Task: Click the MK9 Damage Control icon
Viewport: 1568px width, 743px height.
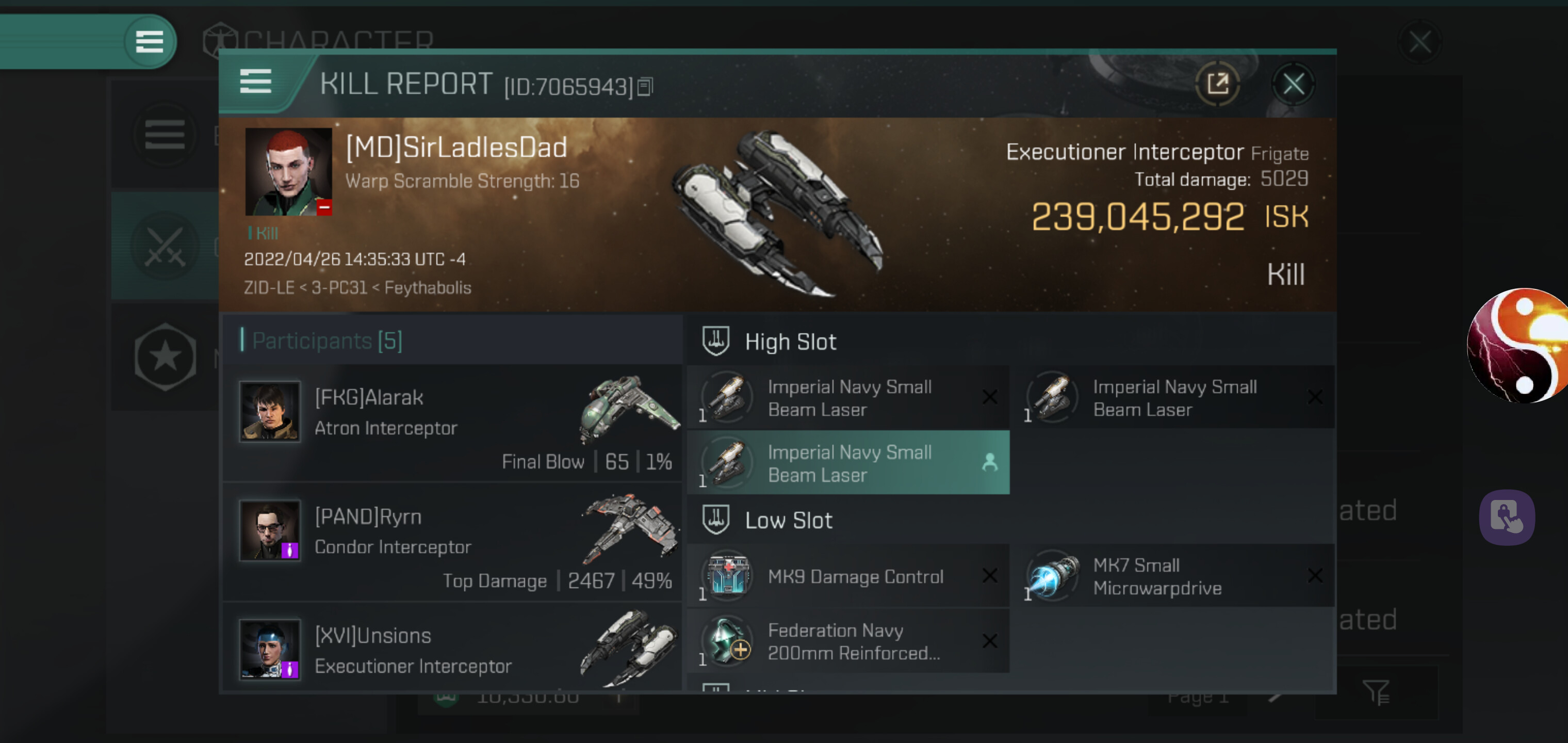Action: [x=728, y=575]
